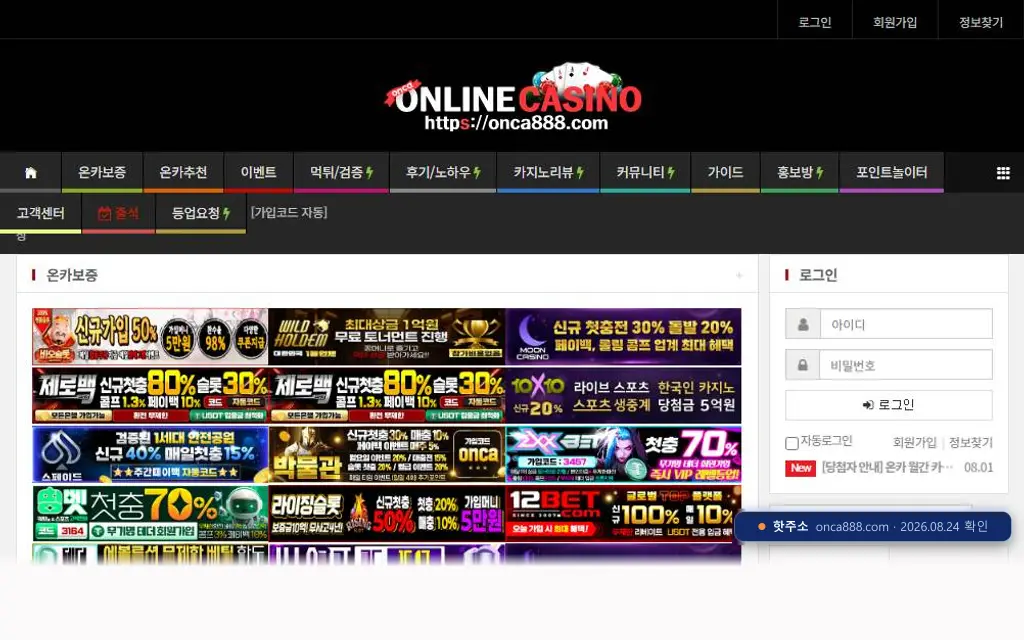Open the 포인트놀이터 menu
This screenshot has width=1024, height=640.
[x=891, y=172]
